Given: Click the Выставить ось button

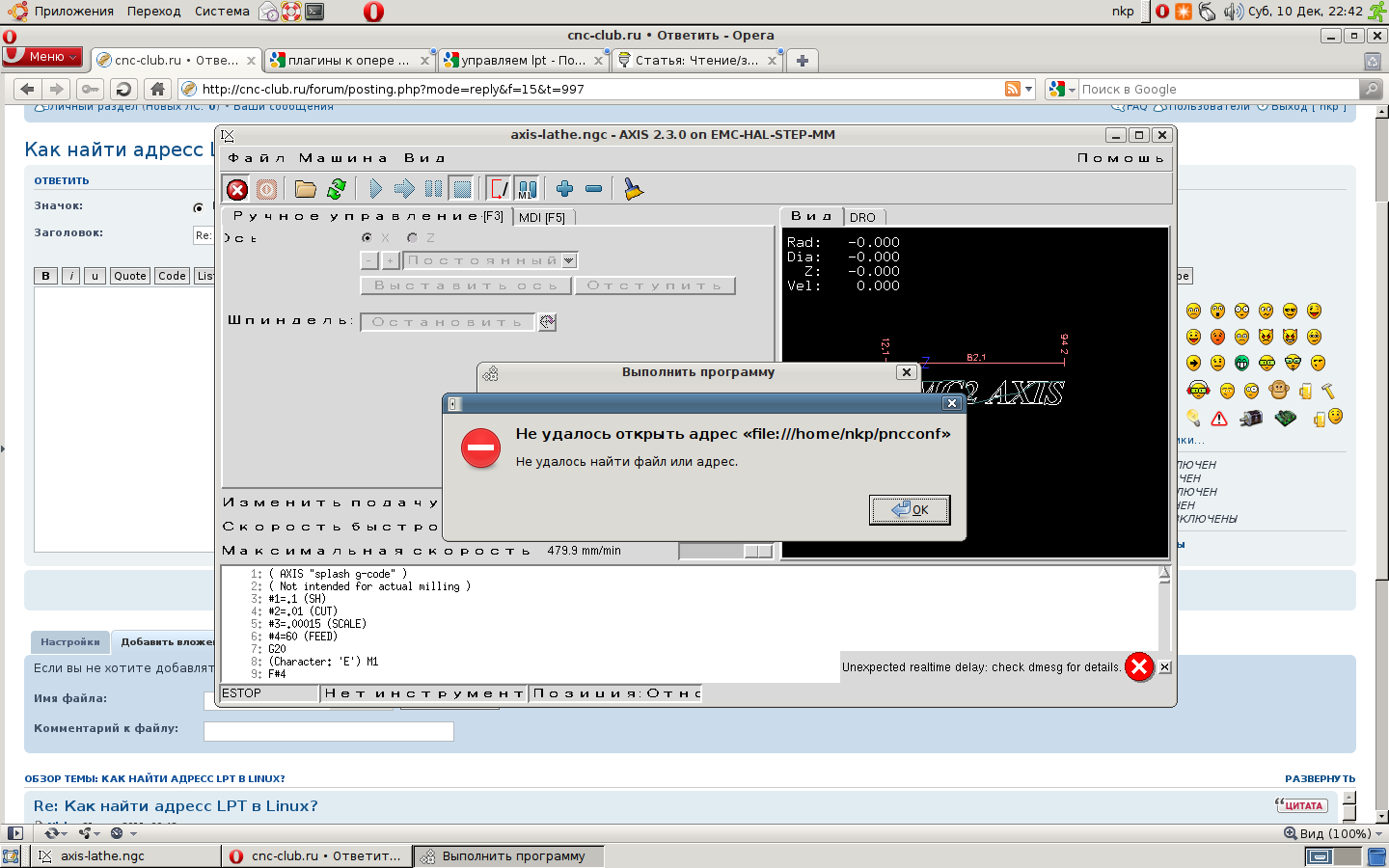Looking at the screenshot, I should point(466,285).
